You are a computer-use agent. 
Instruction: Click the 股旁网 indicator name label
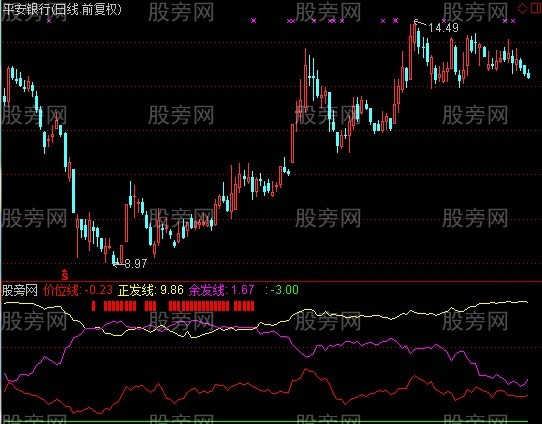pyautogui.click(x=19, y=290)
